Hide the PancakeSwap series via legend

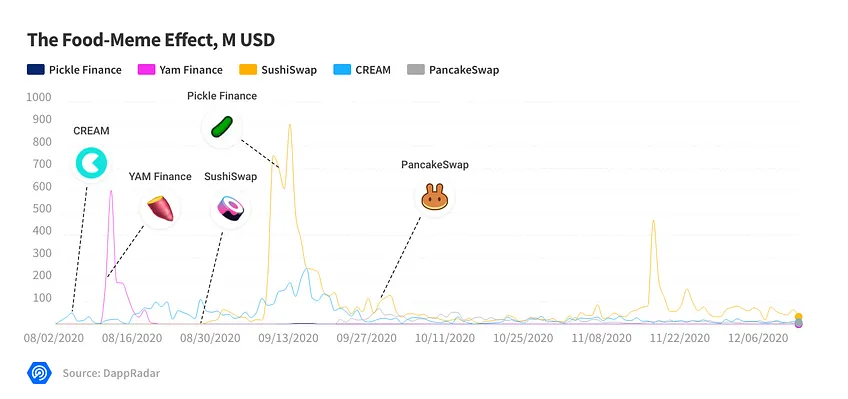(453, 70)
